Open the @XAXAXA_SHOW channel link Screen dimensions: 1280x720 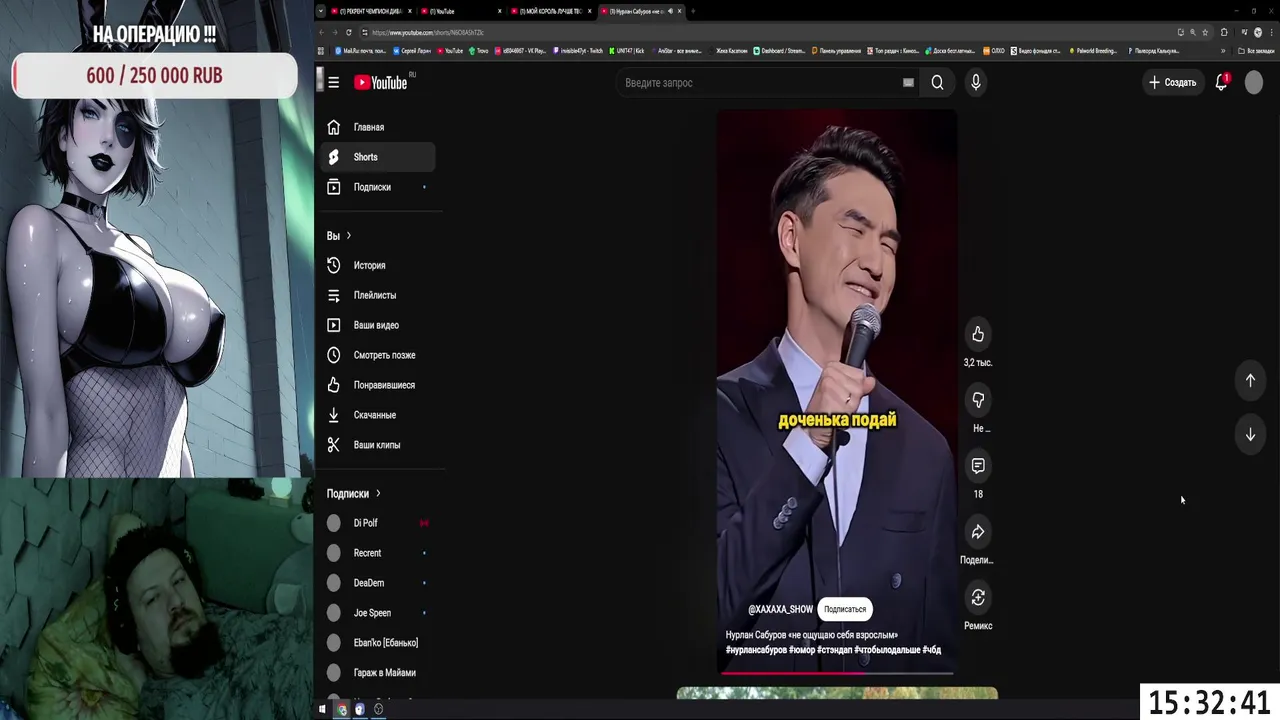[x=780, y=609]
